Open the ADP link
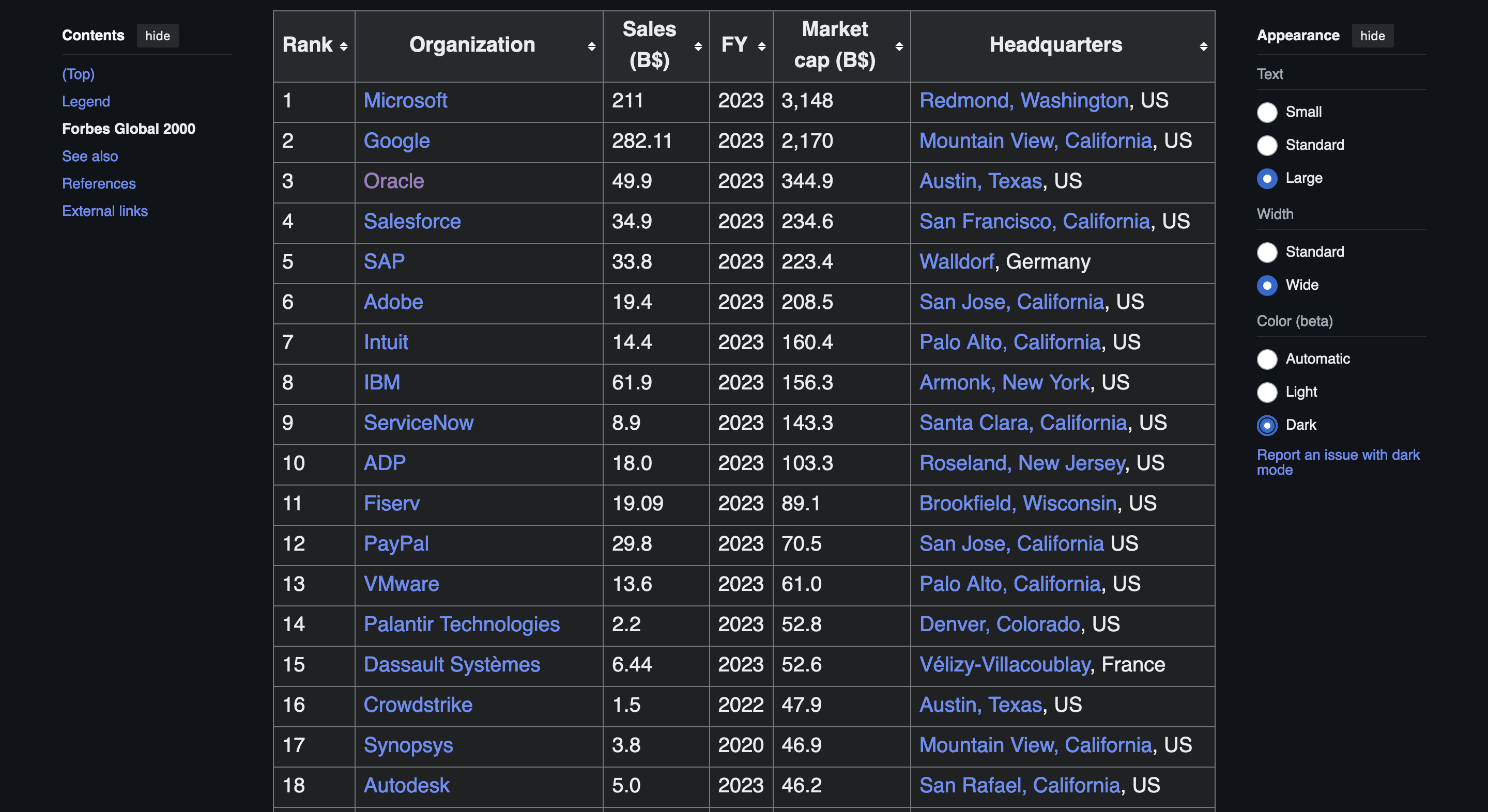 (385, 463)
